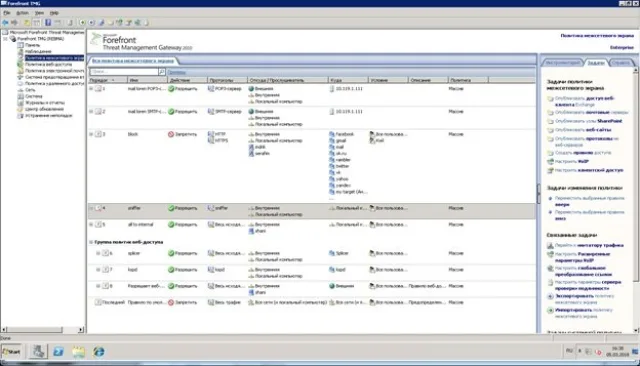
Task: Click the Внешняя globe icon in rule 1
Action: click(251, 89)
